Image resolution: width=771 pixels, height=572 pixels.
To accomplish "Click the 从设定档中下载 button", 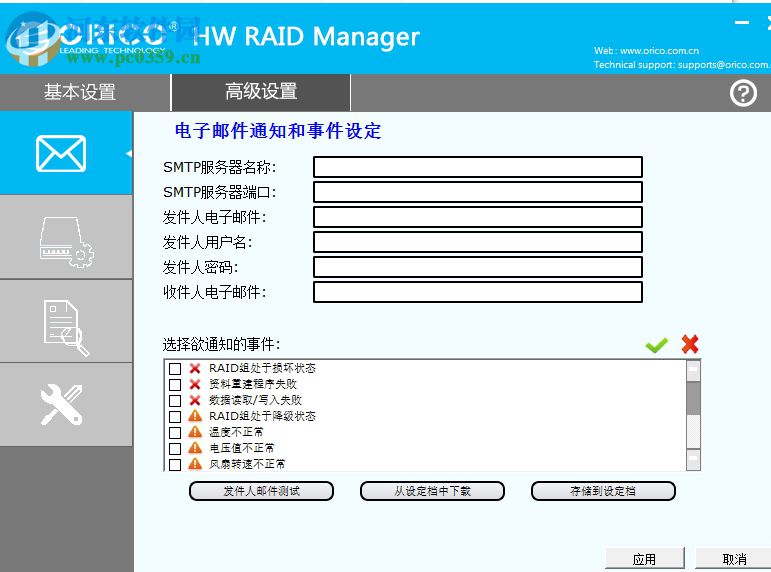I will click(432, 491).
